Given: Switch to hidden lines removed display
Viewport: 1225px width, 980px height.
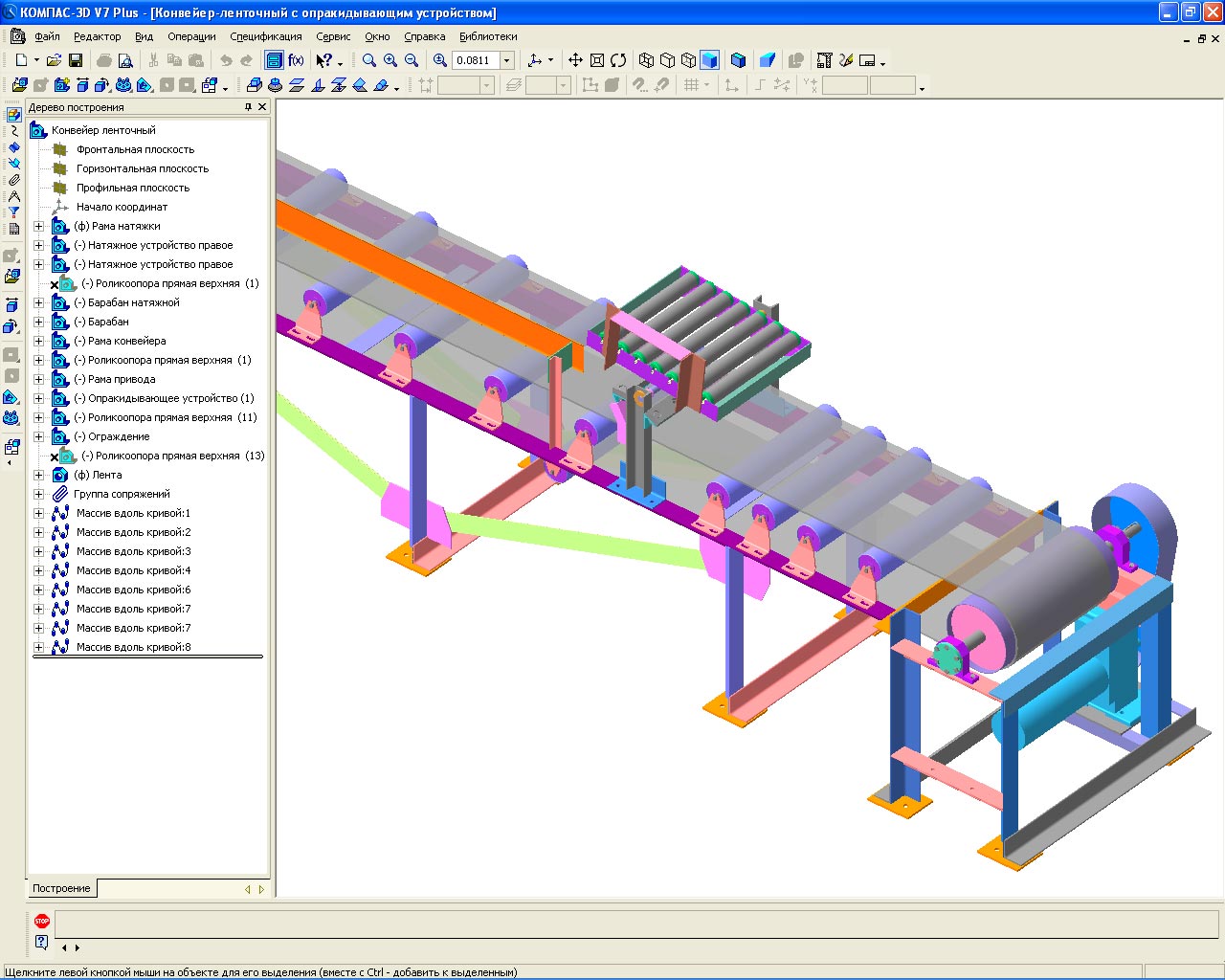Looking at the screenshot, I should pos(667,60).
